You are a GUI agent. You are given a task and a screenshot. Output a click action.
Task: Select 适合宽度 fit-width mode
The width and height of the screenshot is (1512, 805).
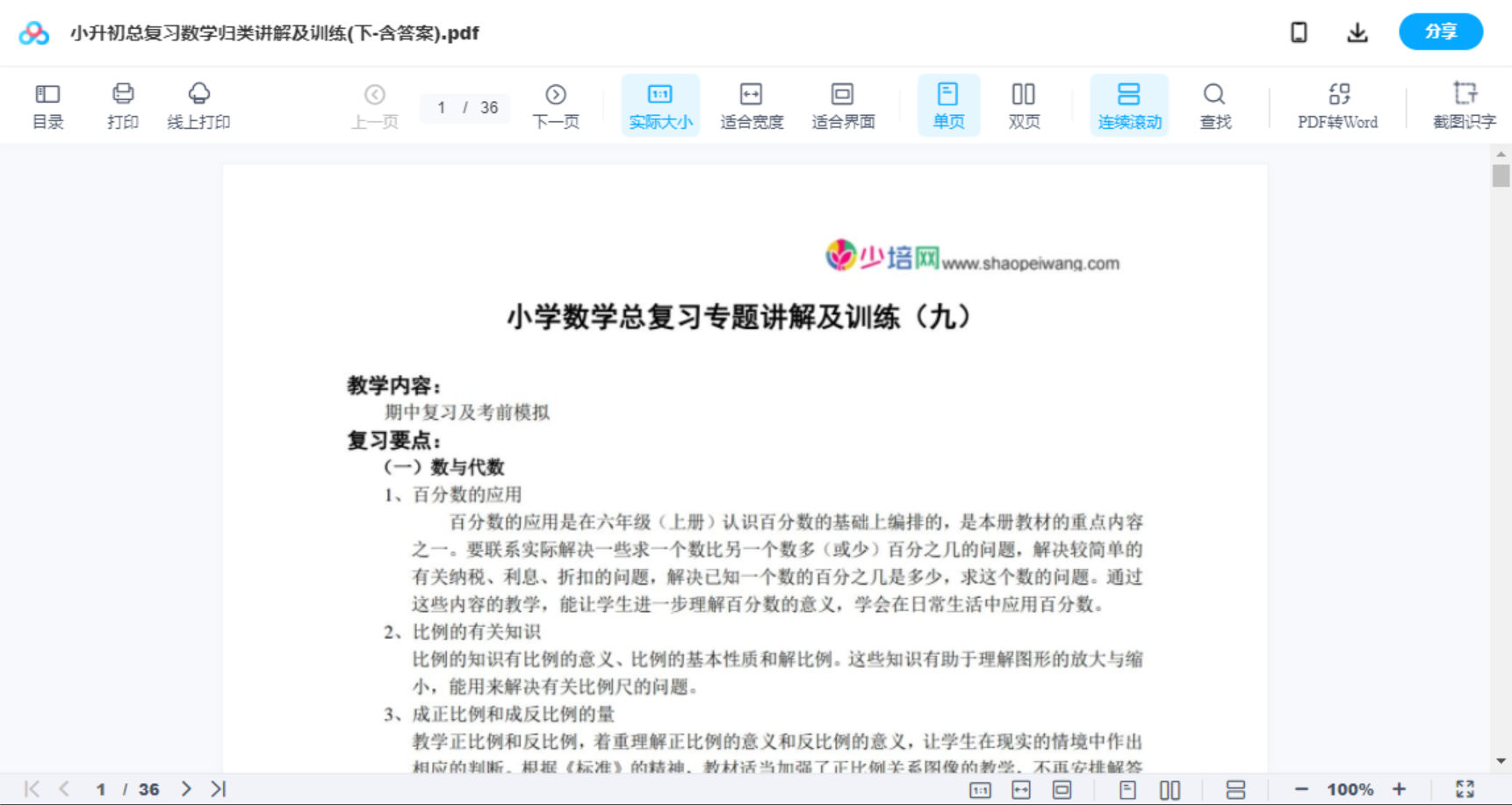[x=752, y=104]
